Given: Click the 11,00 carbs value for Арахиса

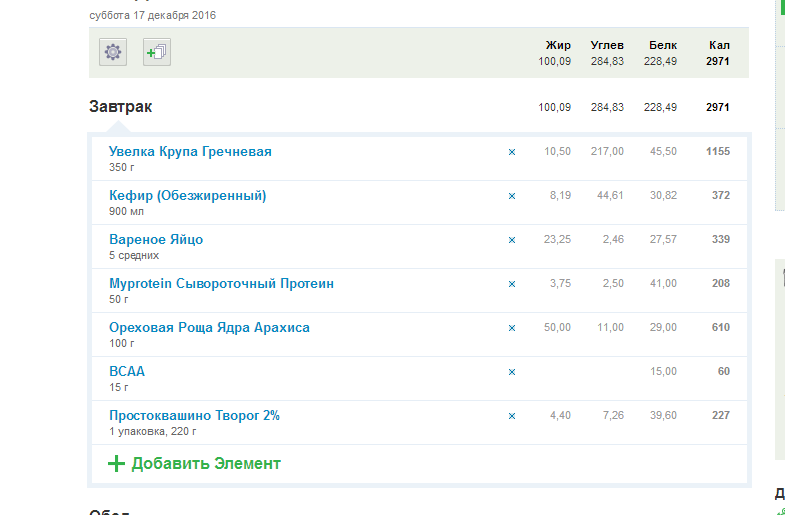Looking at the screenshot, I should (x=610, y=328).
